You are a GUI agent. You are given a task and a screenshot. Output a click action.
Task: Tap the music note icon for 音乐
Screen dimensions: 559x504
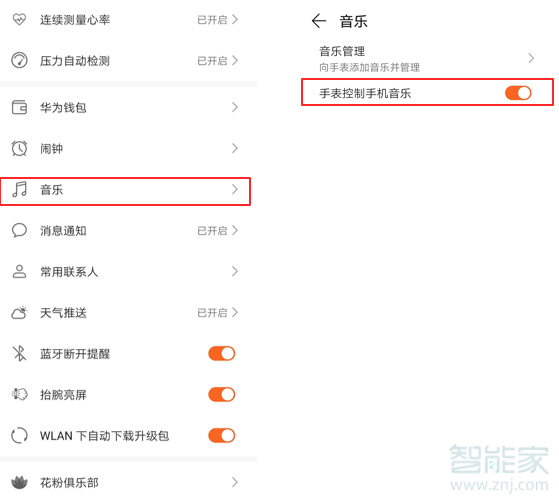(19, 189)
